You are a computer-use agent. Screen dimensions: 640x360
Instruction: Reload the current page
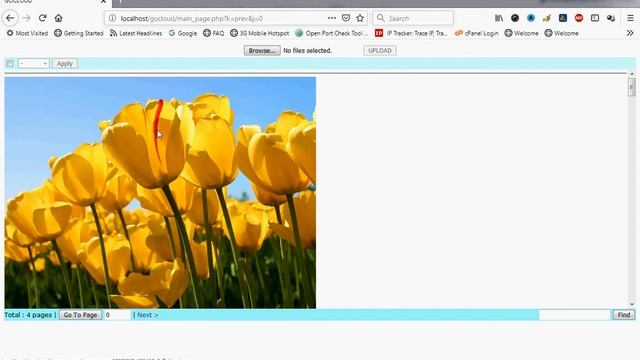42,18
